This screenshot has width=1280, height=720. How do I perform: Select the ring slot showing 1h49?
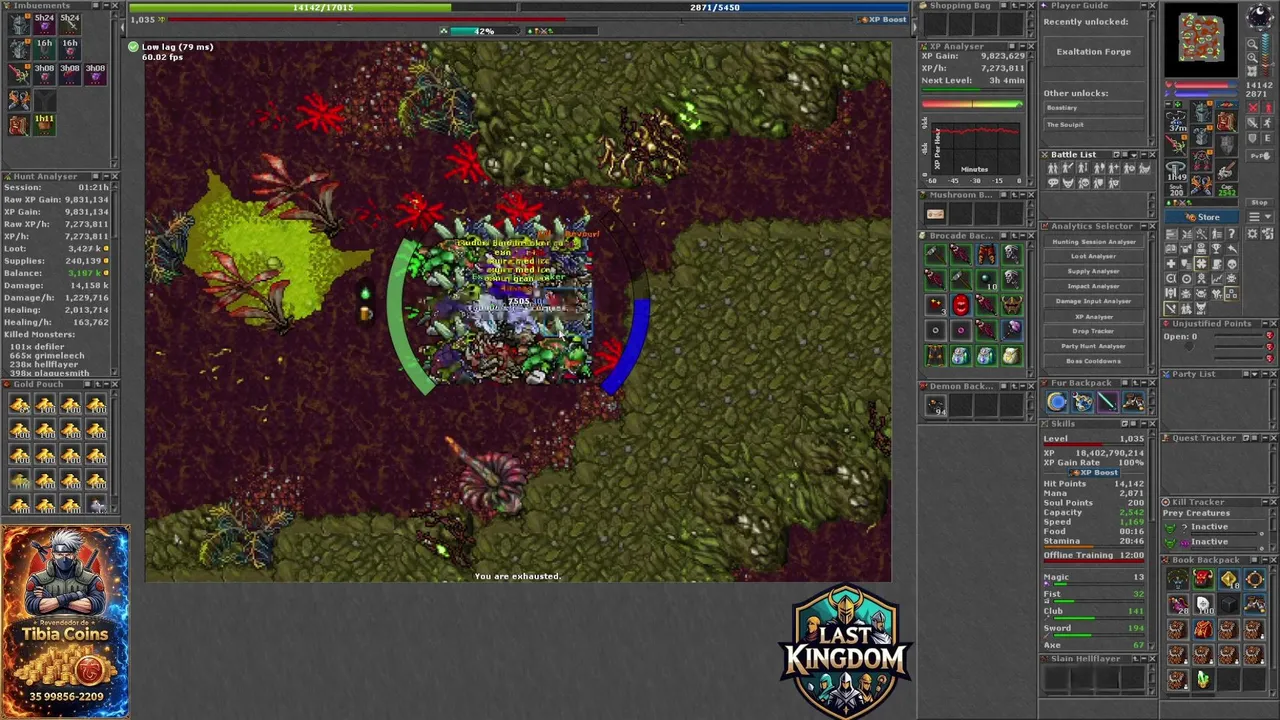[1177, 171]
